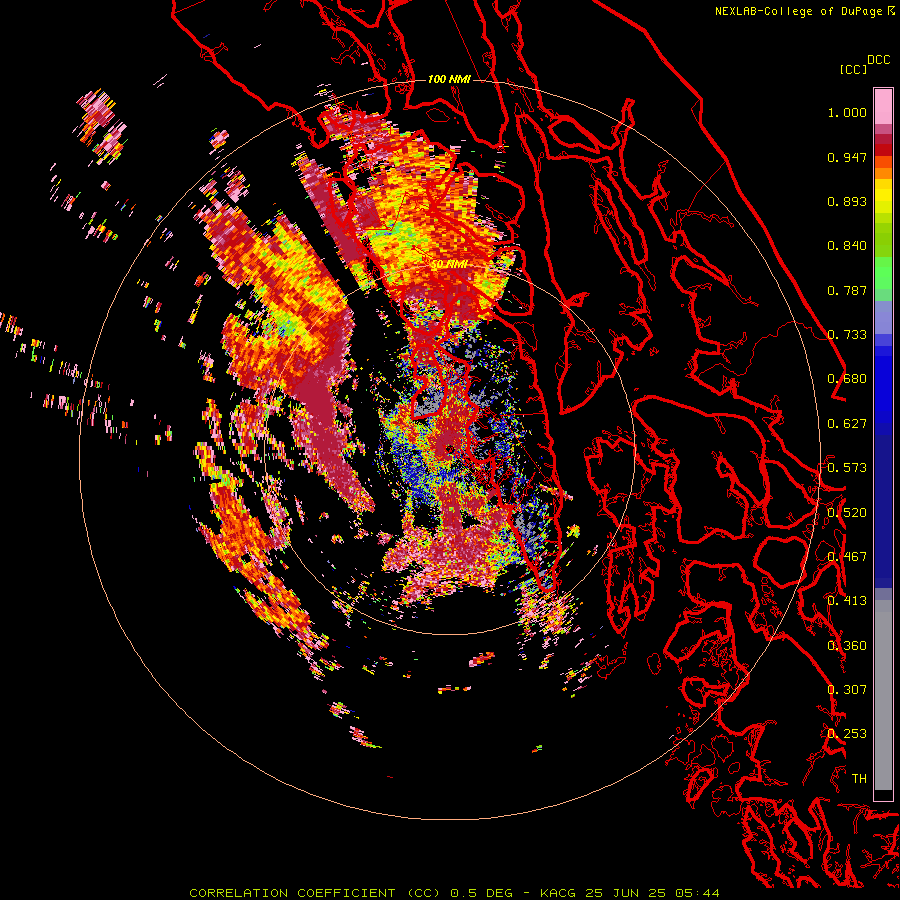900x900 pixels.
Task: Click the 0.573 color scale label
Action: click(847, 468)
